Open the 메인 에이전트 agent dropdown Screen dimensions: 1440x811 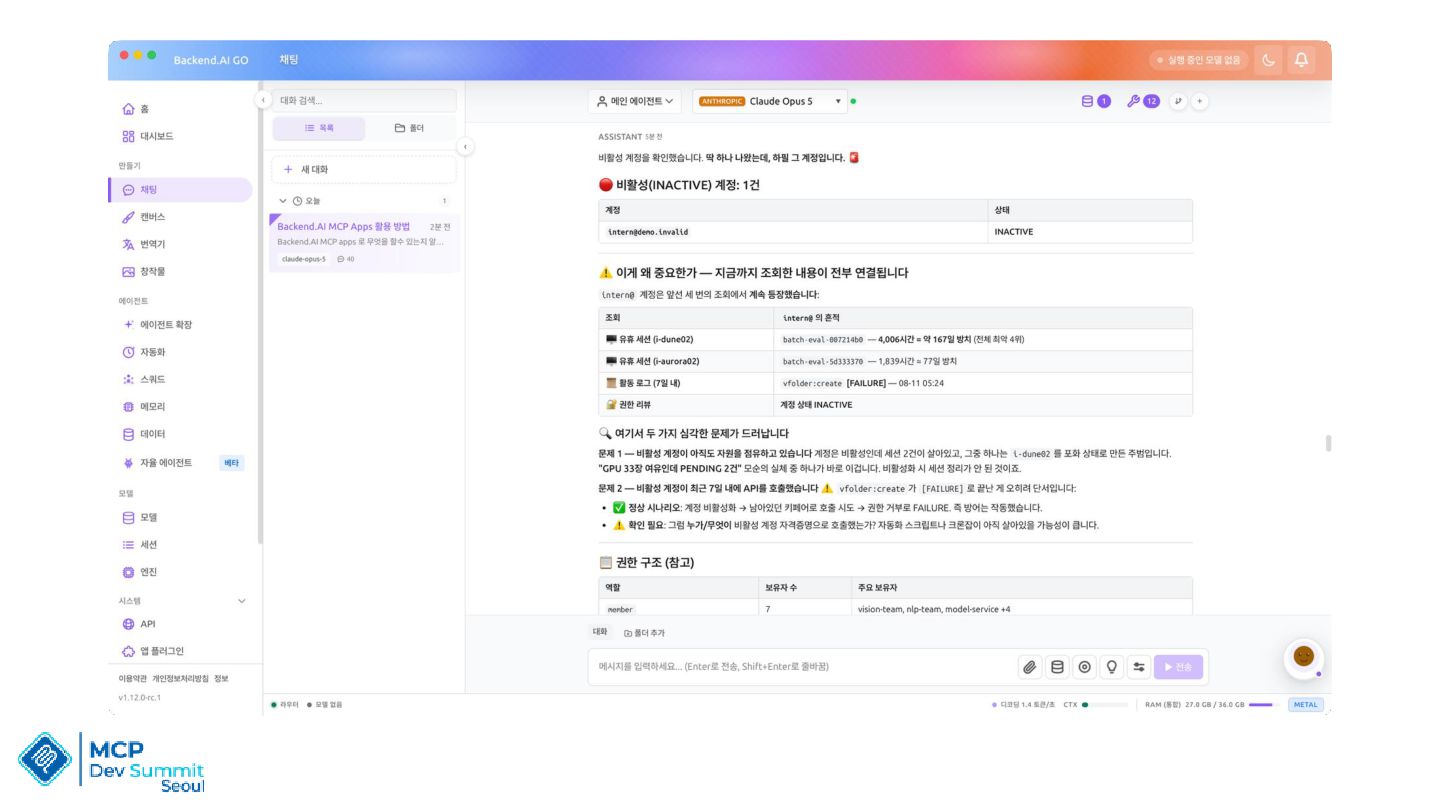pos(635,101)
